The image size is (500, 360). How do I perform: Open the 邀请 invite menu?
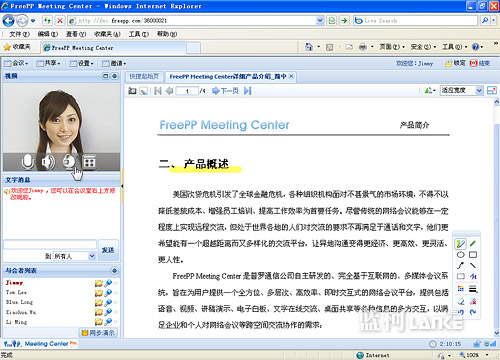point(114,63)
